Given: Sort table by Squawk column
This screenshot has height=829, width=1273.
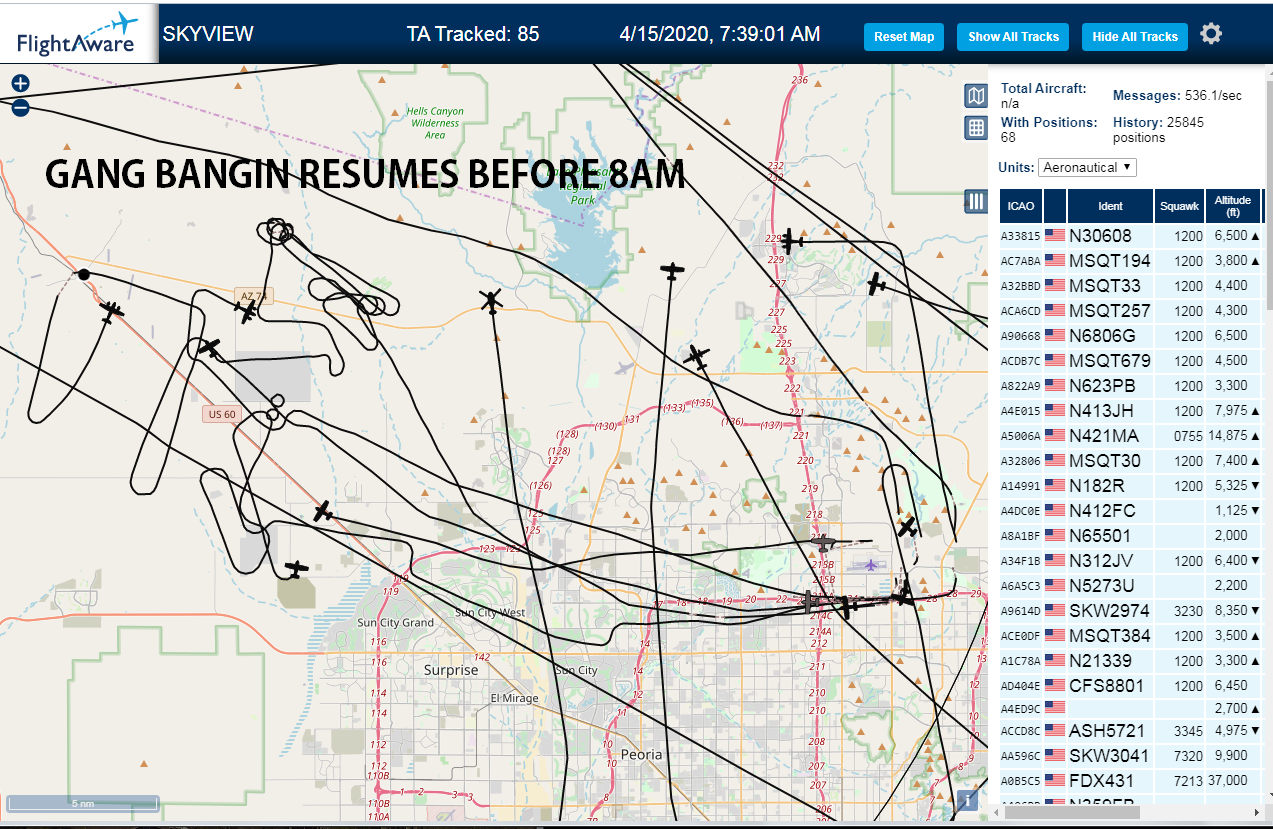Looking at the screenshot, I should [x=1179, y=206].
